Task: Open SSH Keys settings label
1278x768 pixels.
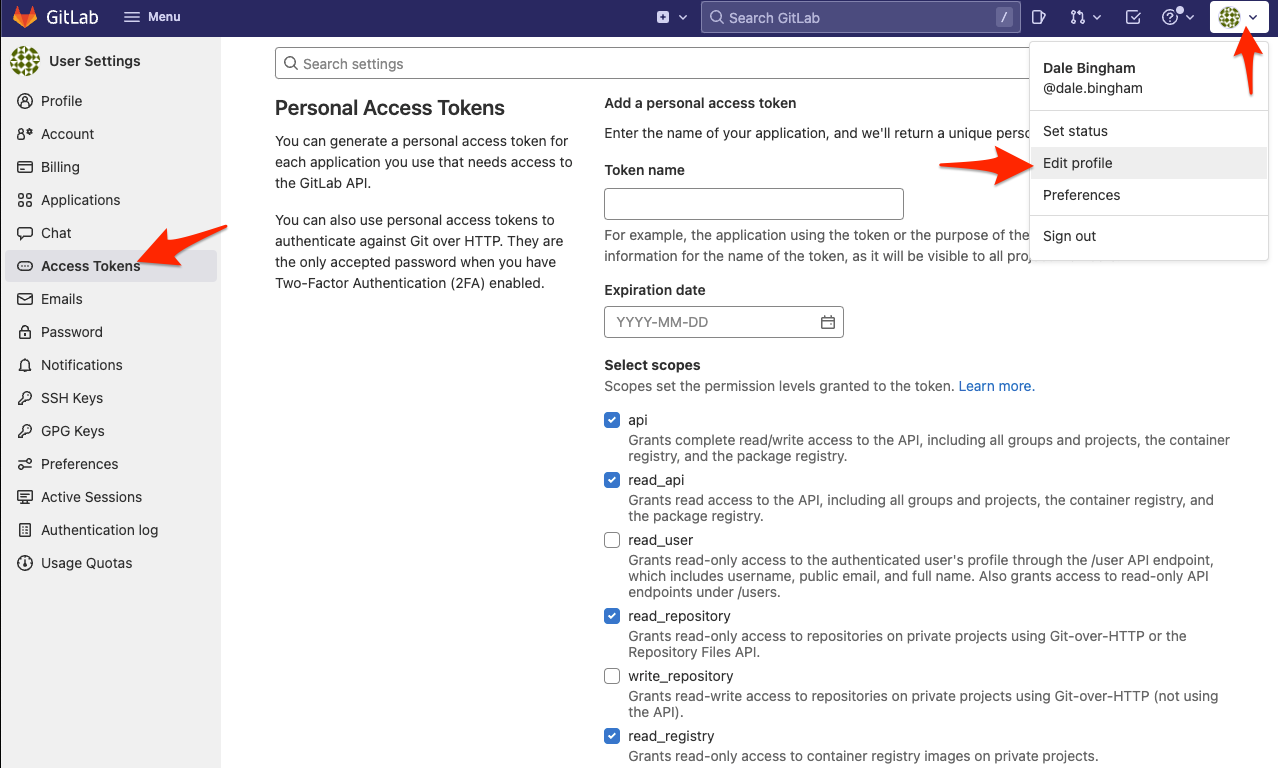Action: [72, 398]
